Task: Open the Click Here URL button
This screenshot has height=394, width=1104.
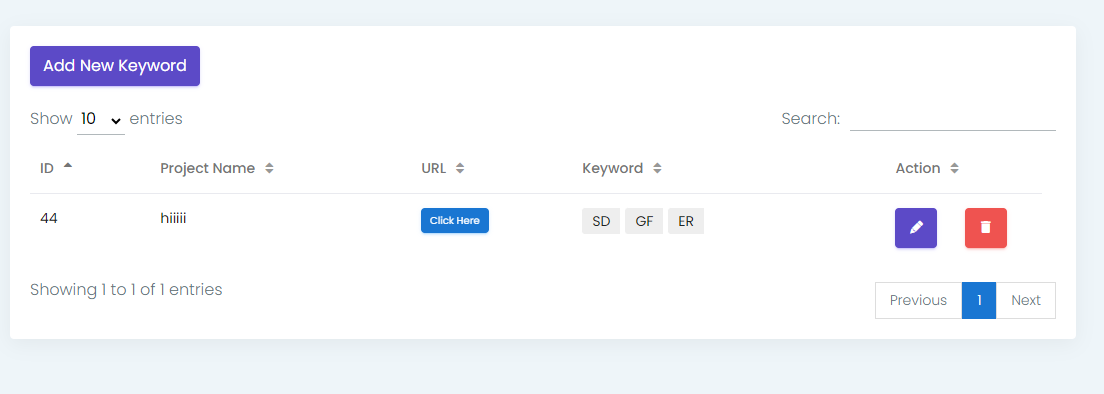Action: 455,220
